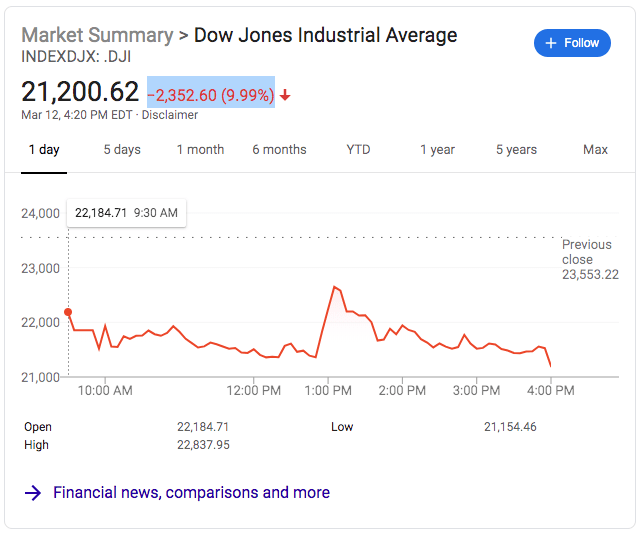
Task: Click the chart peak near 1:00 PM
Action: tap(334, 287)
